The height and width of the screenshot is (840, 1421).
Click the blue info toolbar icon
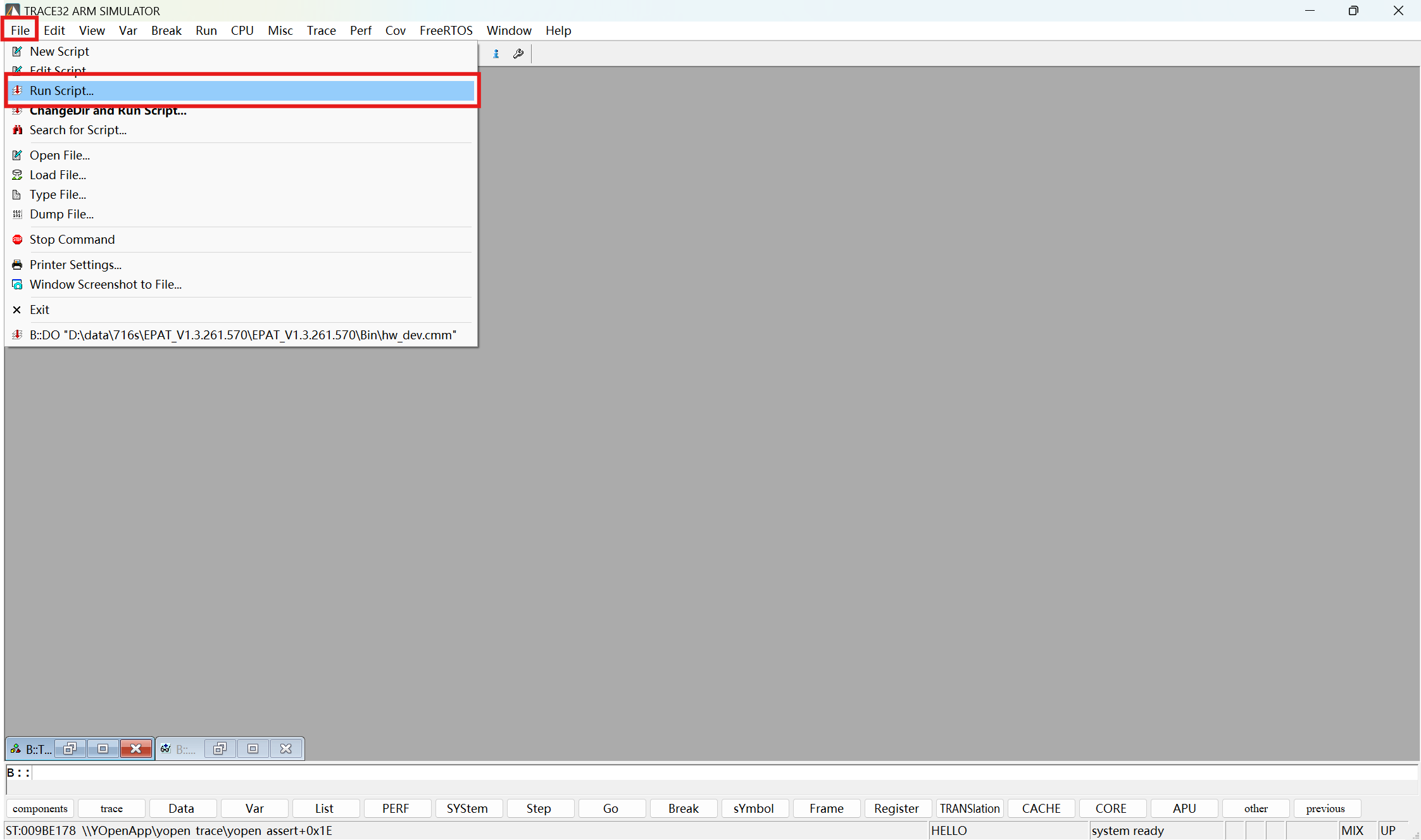pos(496,54)
